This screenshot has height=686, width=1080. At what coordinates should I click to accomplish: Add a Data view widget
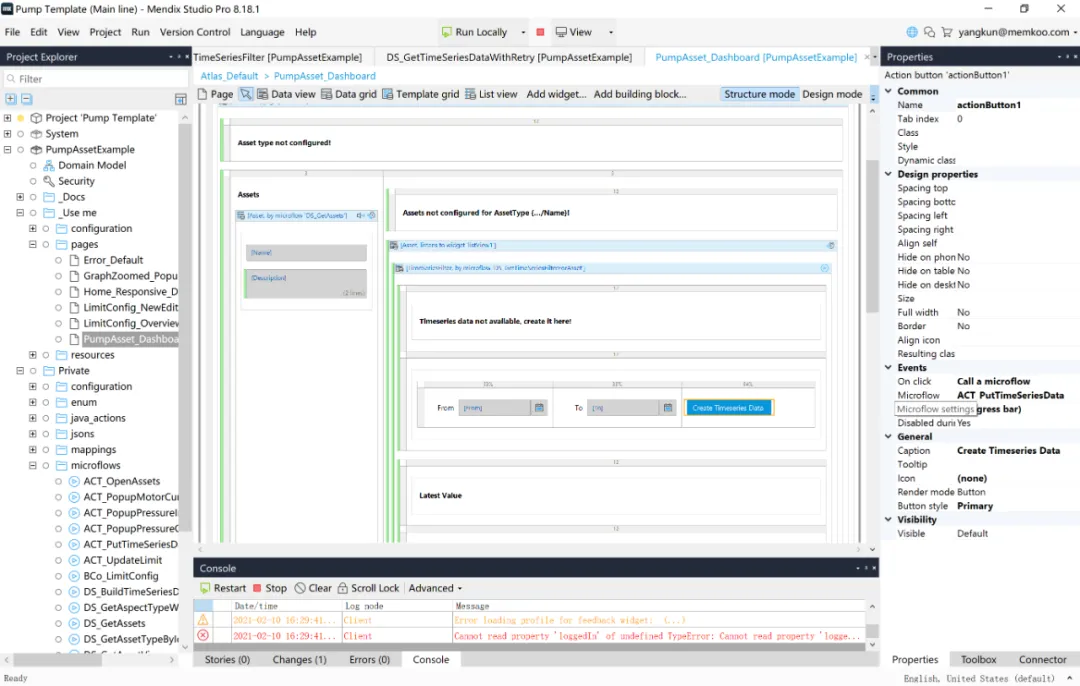coord(286,94)
